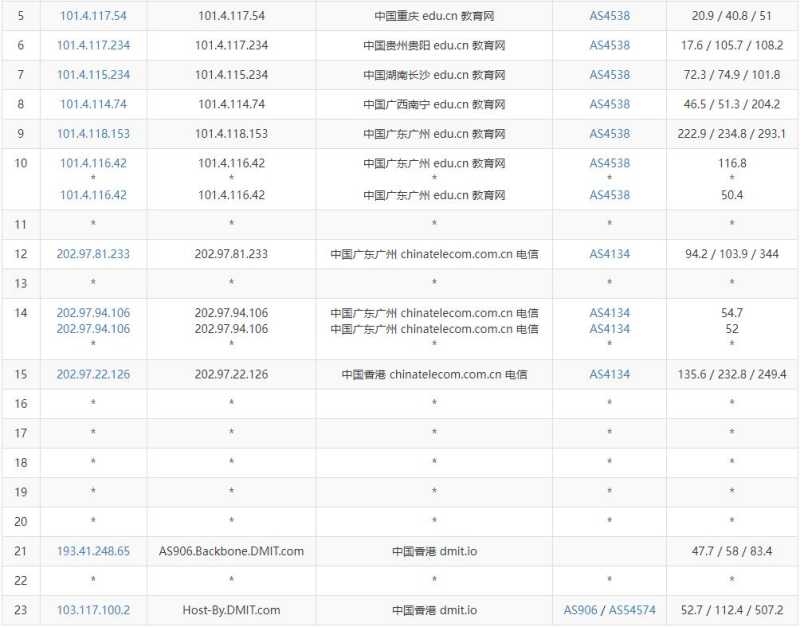Image resolution: width=800 pixels, height=627 pixels.
Task: Open the AS54574 link on hop 23
Action: coord(632,610)
